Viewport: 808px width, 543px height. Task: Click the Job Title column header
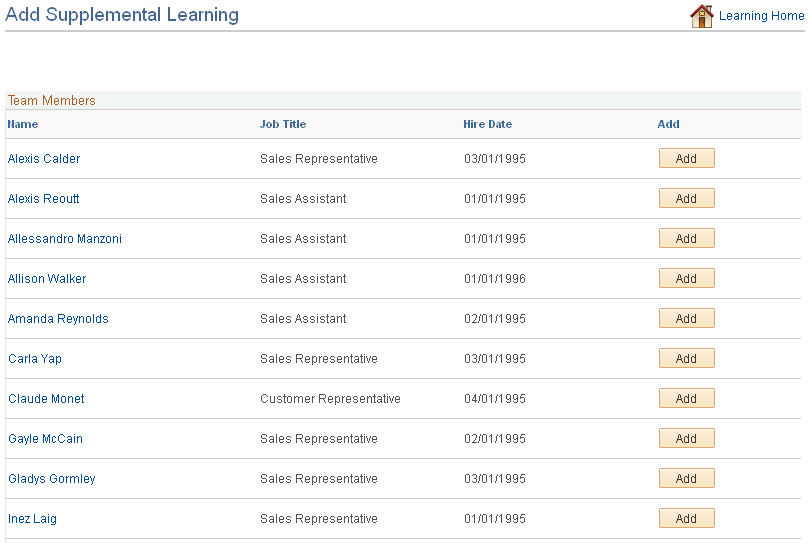click(283, 124)
